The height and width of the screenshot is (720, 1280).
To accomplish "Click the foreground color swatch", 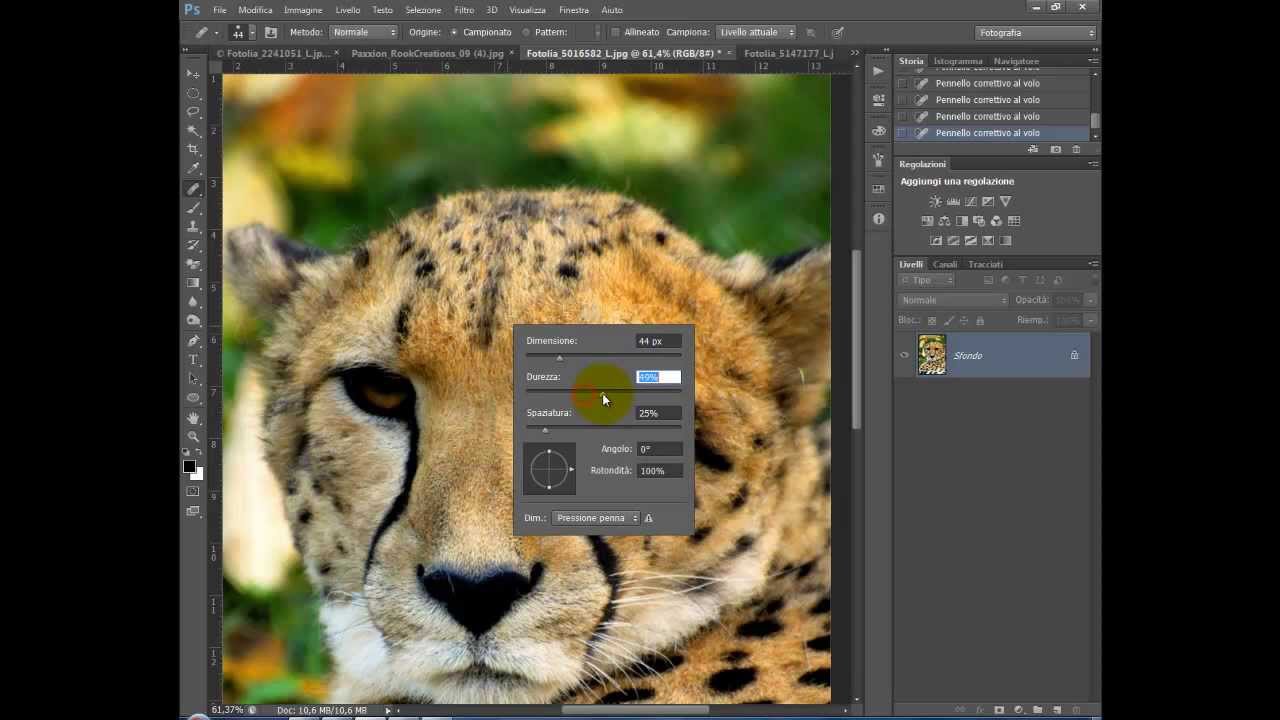I will click(189, 467).
